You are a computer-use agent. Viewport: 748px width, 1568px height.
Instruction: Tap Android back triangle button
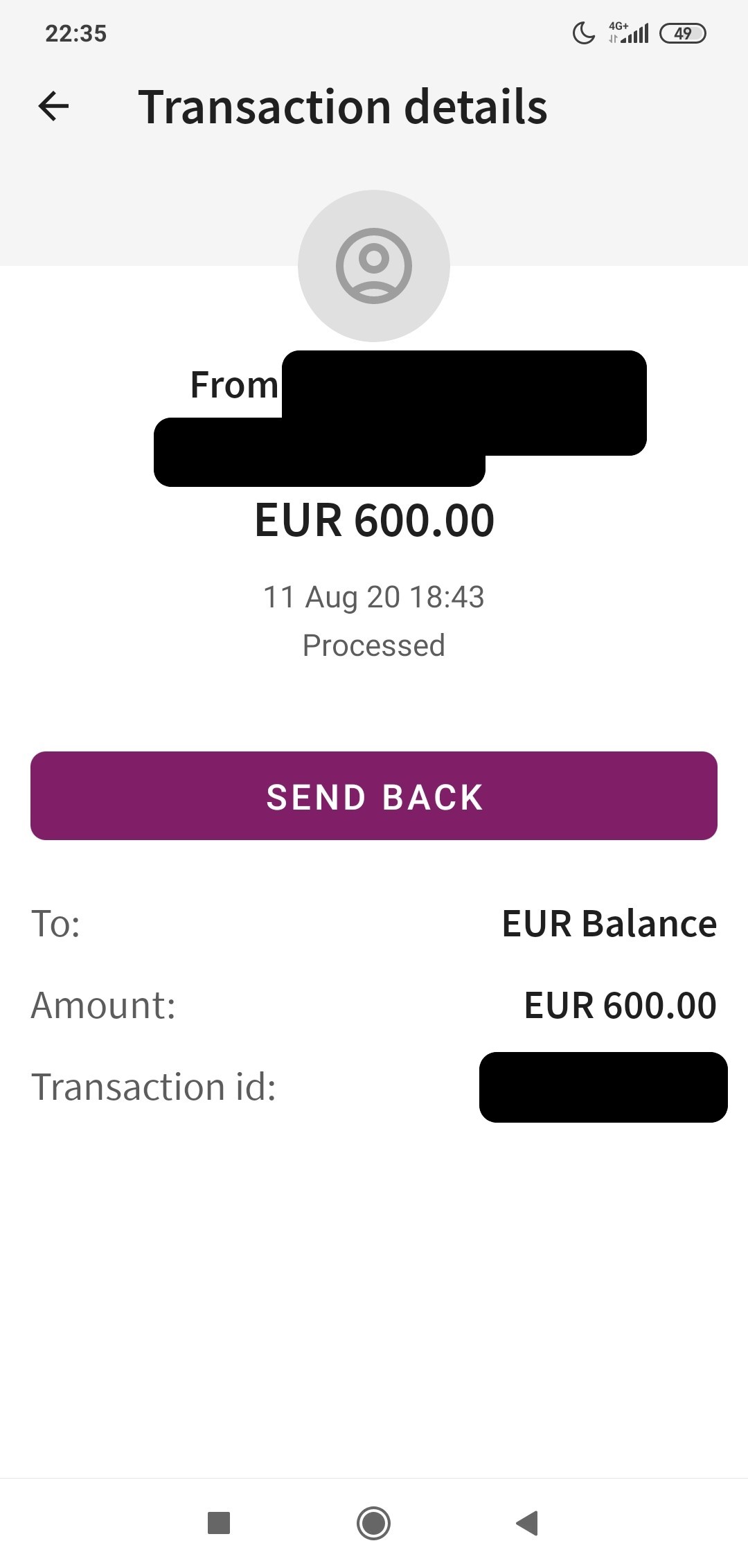point(527,1523)
